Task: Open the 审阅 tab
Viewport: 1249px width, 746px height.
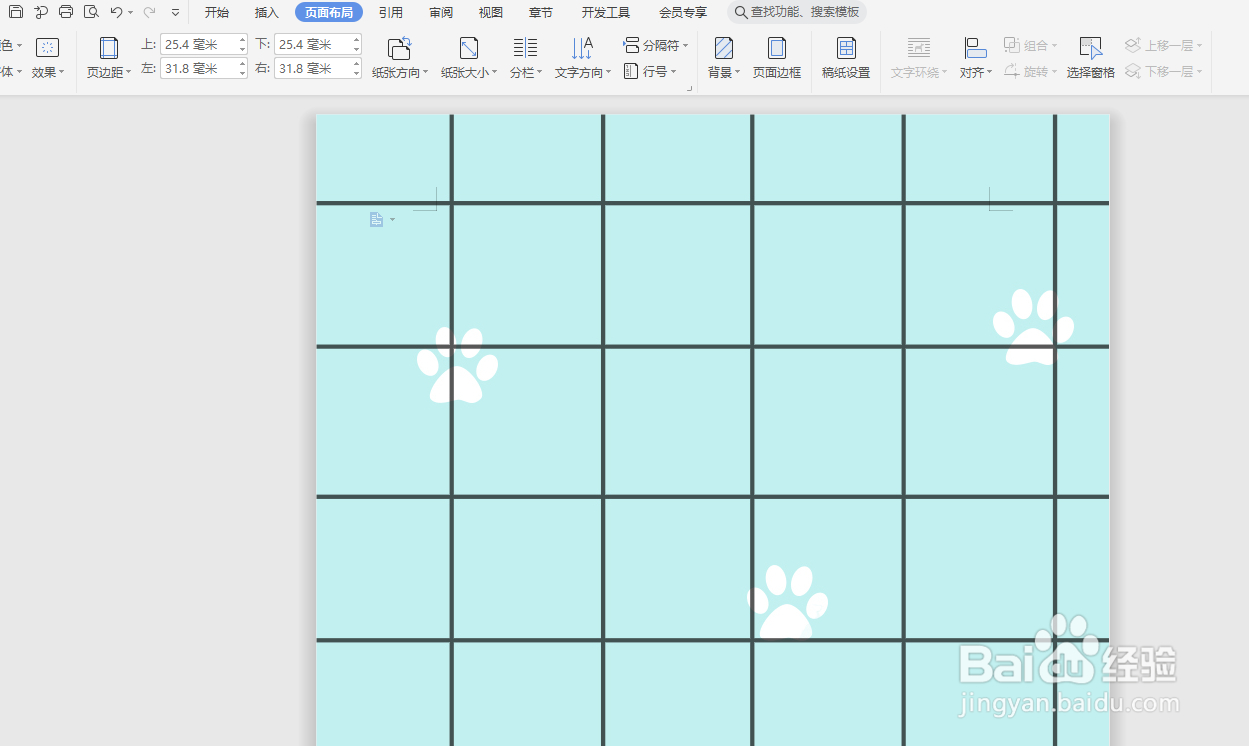Action: (441, 12)
